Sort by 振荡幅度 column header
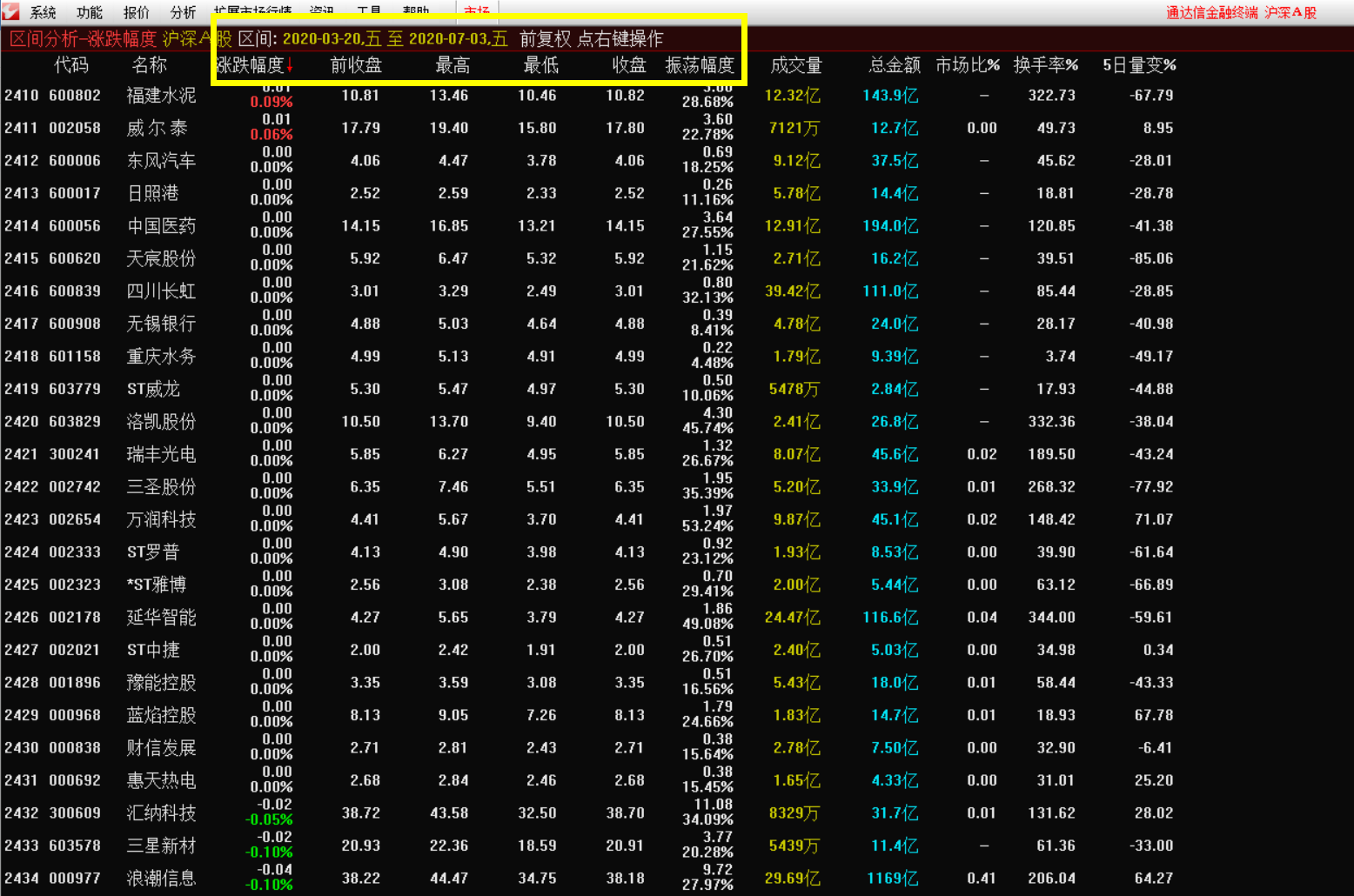This screenshot has height=896, width=1354. pos(700,66)
